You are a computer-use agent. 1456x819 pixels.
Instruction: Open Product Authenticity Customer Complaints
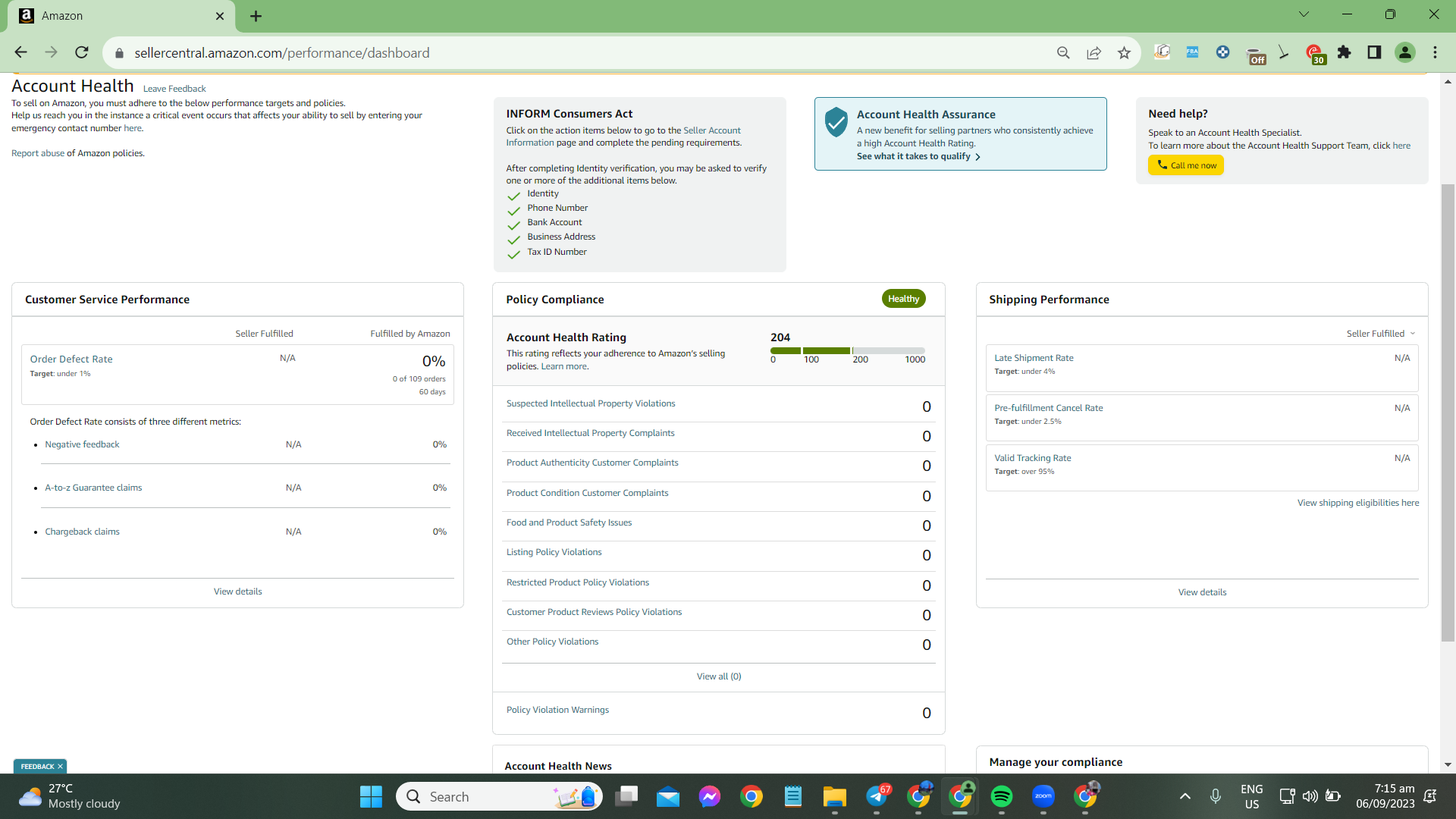tap(592, 463)
